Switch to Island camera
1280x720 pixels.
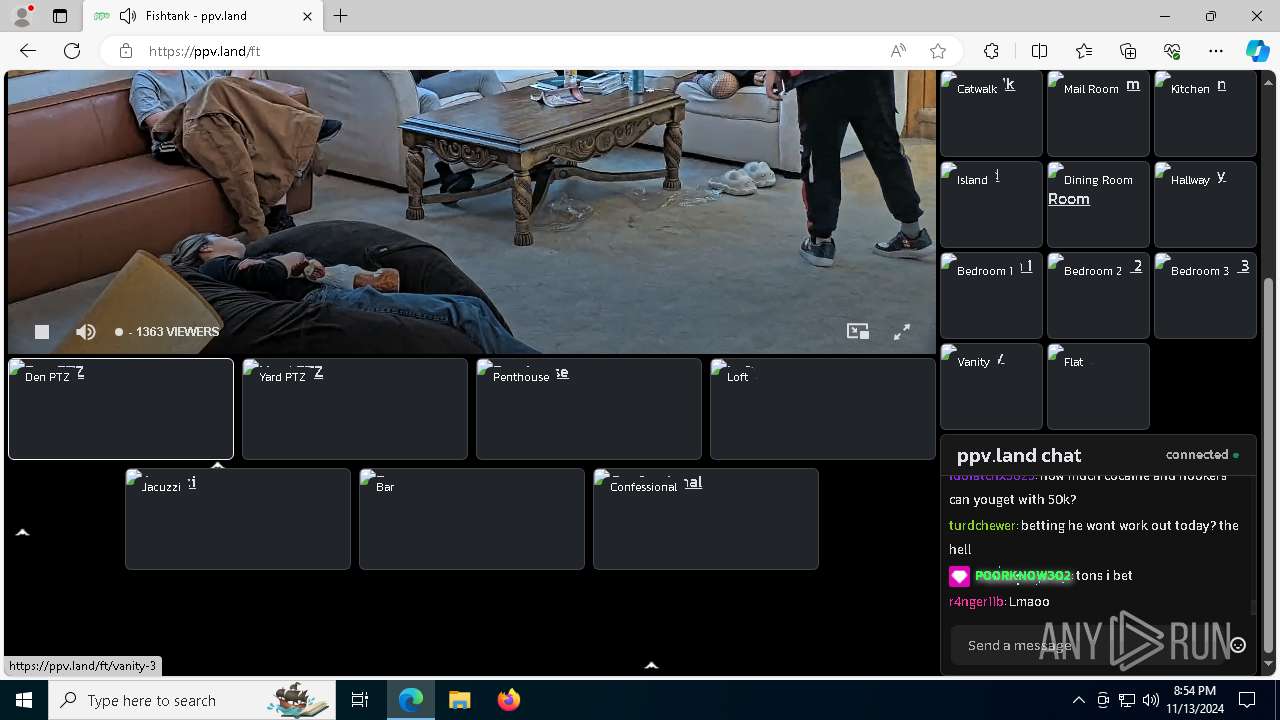(991, 204)
